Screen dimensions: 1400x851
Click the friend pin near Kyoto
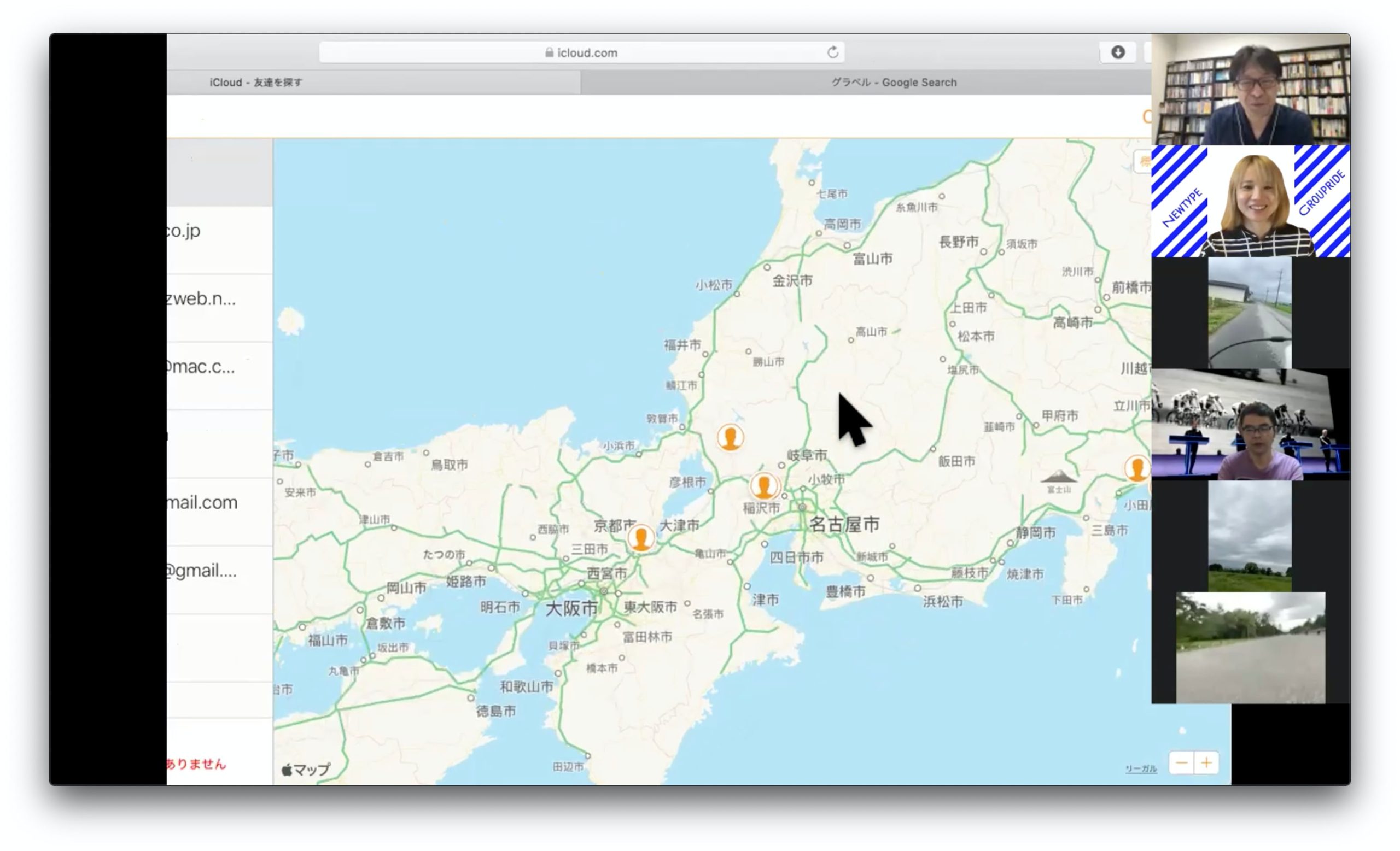pos(641,537)
